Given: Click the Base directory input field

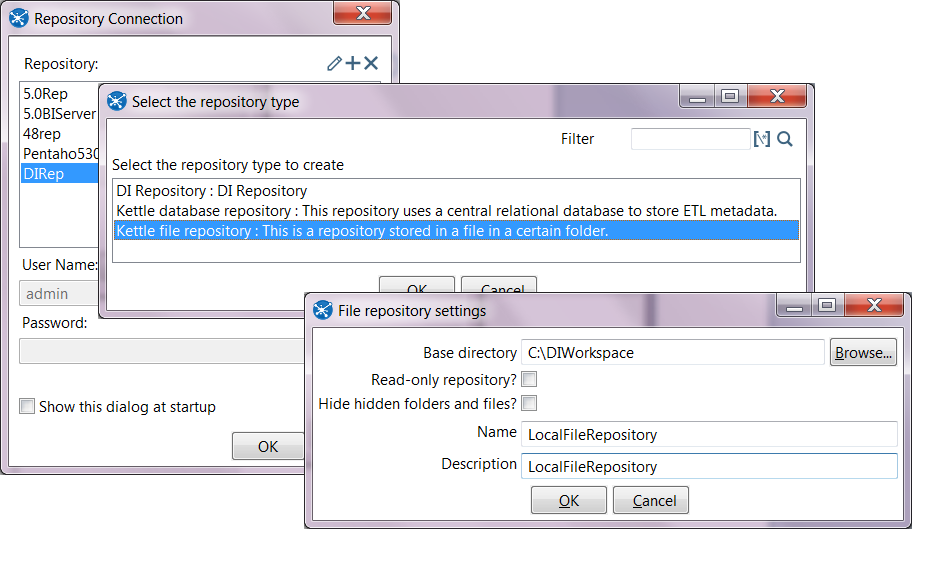Looking at the screenshot, I should pos(673,352).
